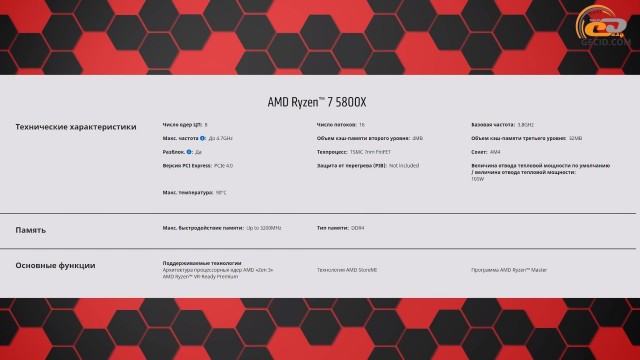Click the info icon next to Макс. частота
Image resolution: width=640 pixels, height=360 pixels.
point(202,138)
